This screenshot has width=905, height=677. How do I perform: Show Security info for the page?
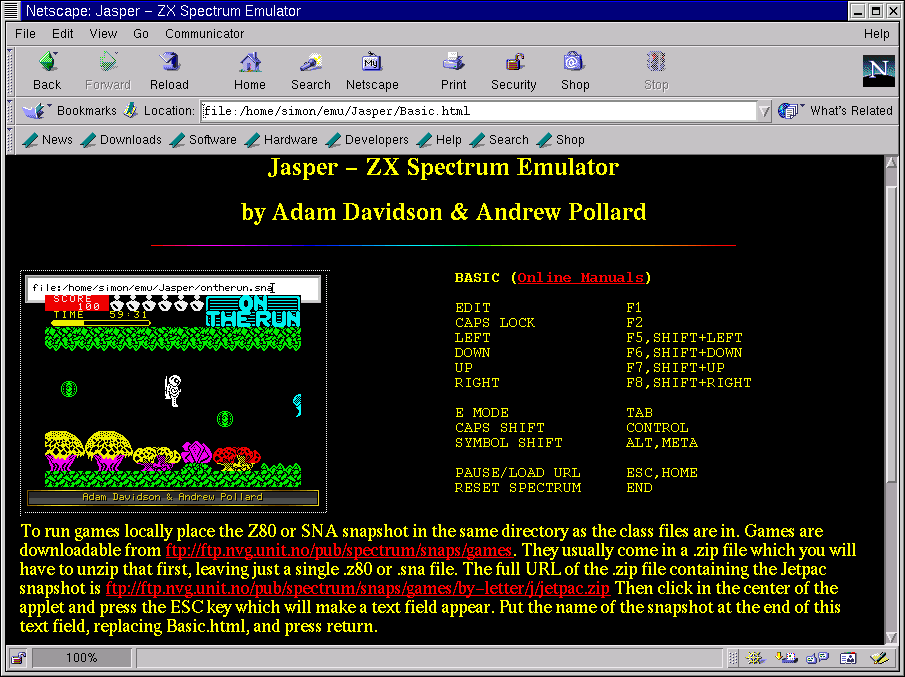click(x=514, y=71)
